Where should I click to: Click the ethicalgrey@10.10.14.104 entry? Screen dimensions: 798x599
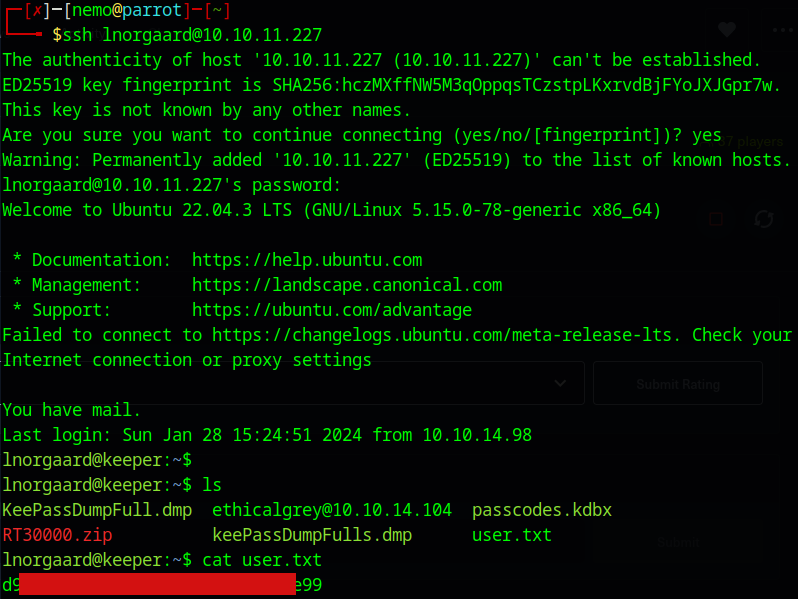pyautogui.click(x=332, y=510)
